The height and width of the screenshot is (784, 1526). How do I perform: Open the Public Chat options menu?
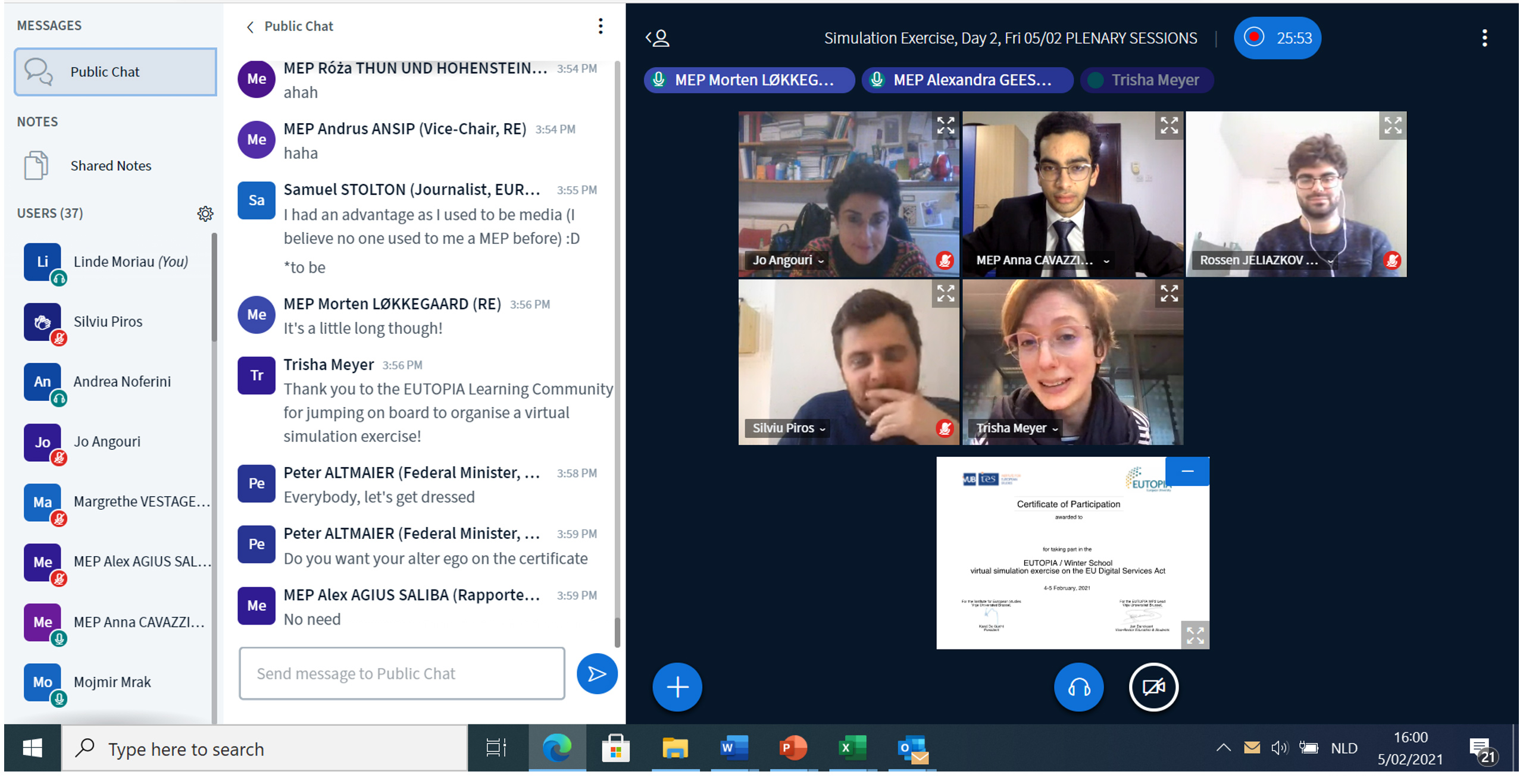(600, 26)
